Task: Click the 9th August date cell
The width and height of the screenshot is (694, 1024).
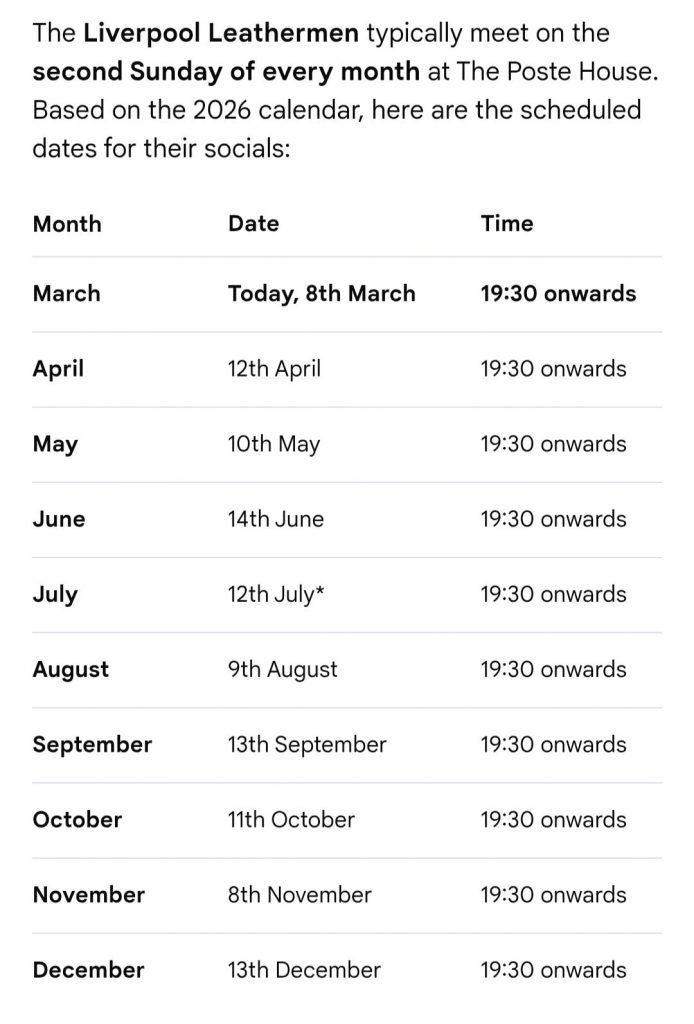Action: coord(283,669)
